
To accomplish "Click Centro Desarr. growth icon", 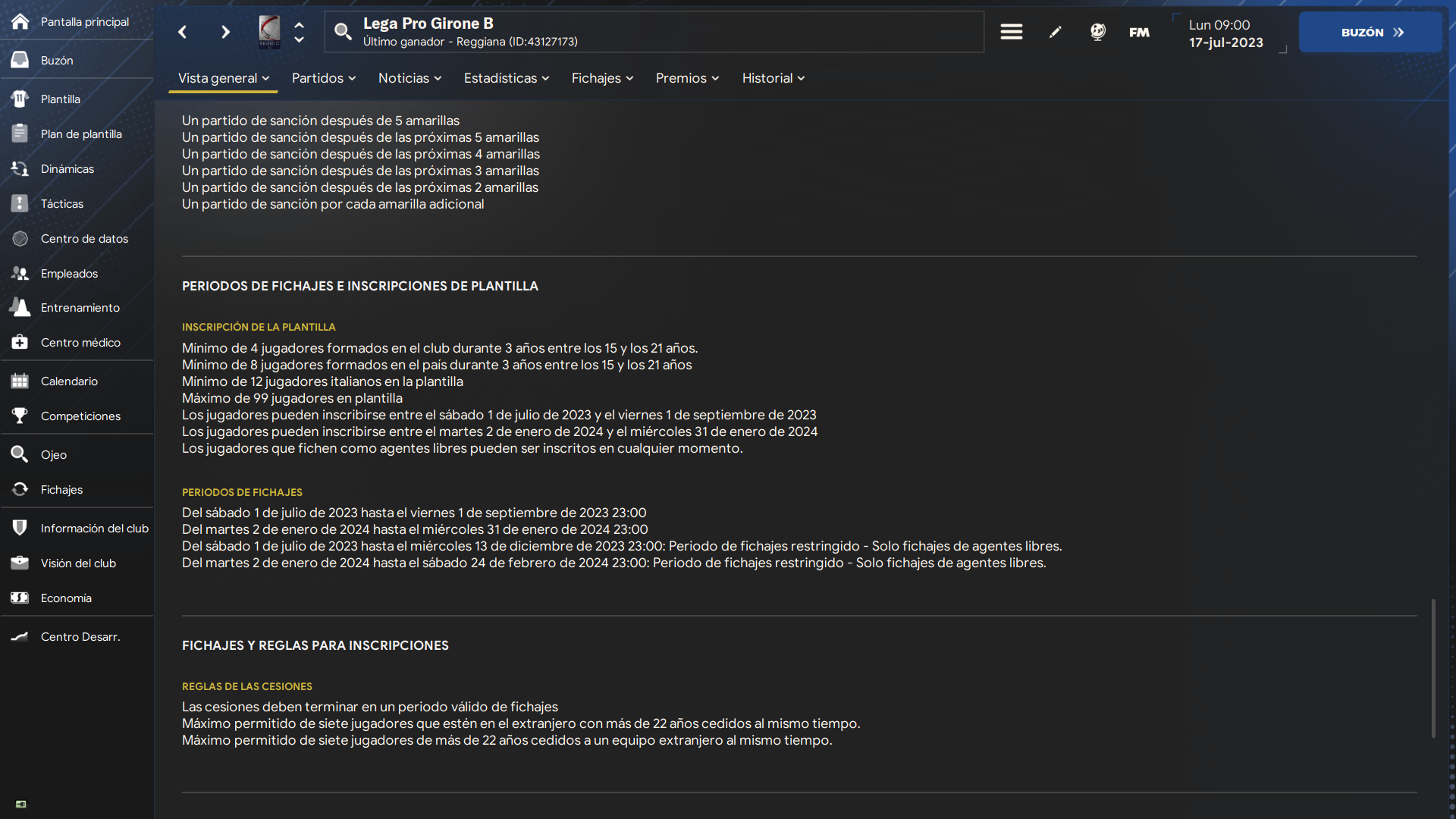I will pos(20,636).
